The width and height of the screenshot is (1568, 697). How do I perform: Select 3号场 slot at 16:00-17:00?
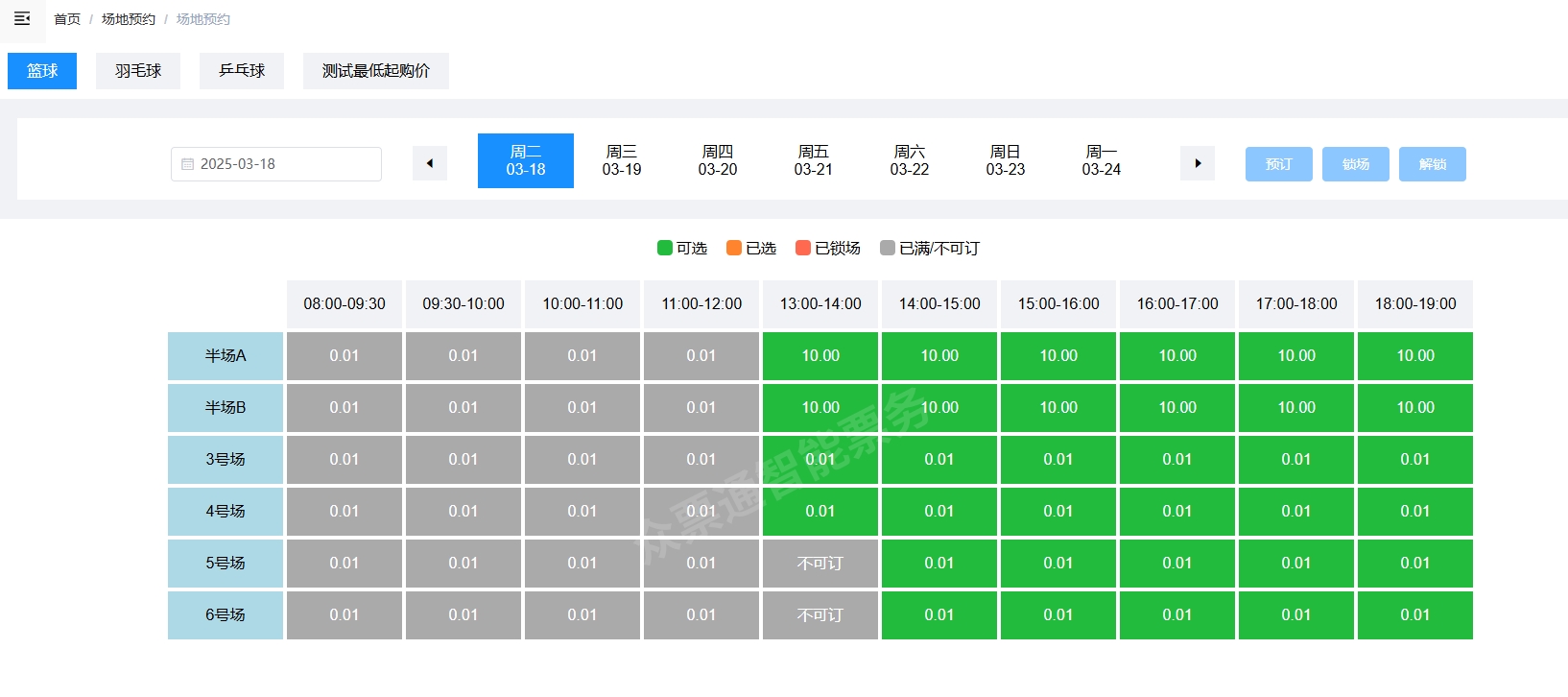point(1177,460)
